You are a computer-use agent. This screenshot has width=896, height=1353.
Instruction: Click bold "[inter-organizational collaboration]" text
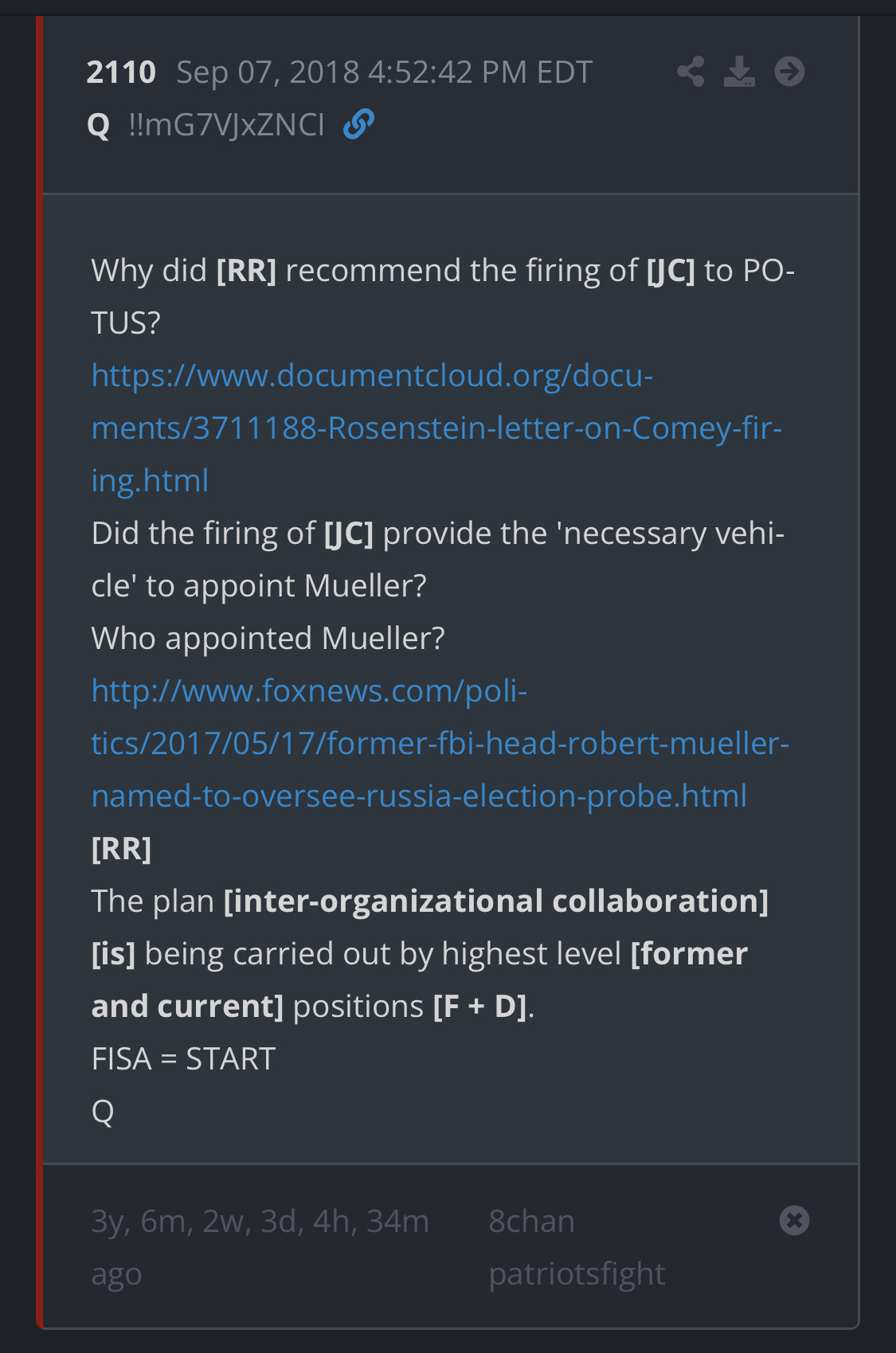(x=495, y=901)
